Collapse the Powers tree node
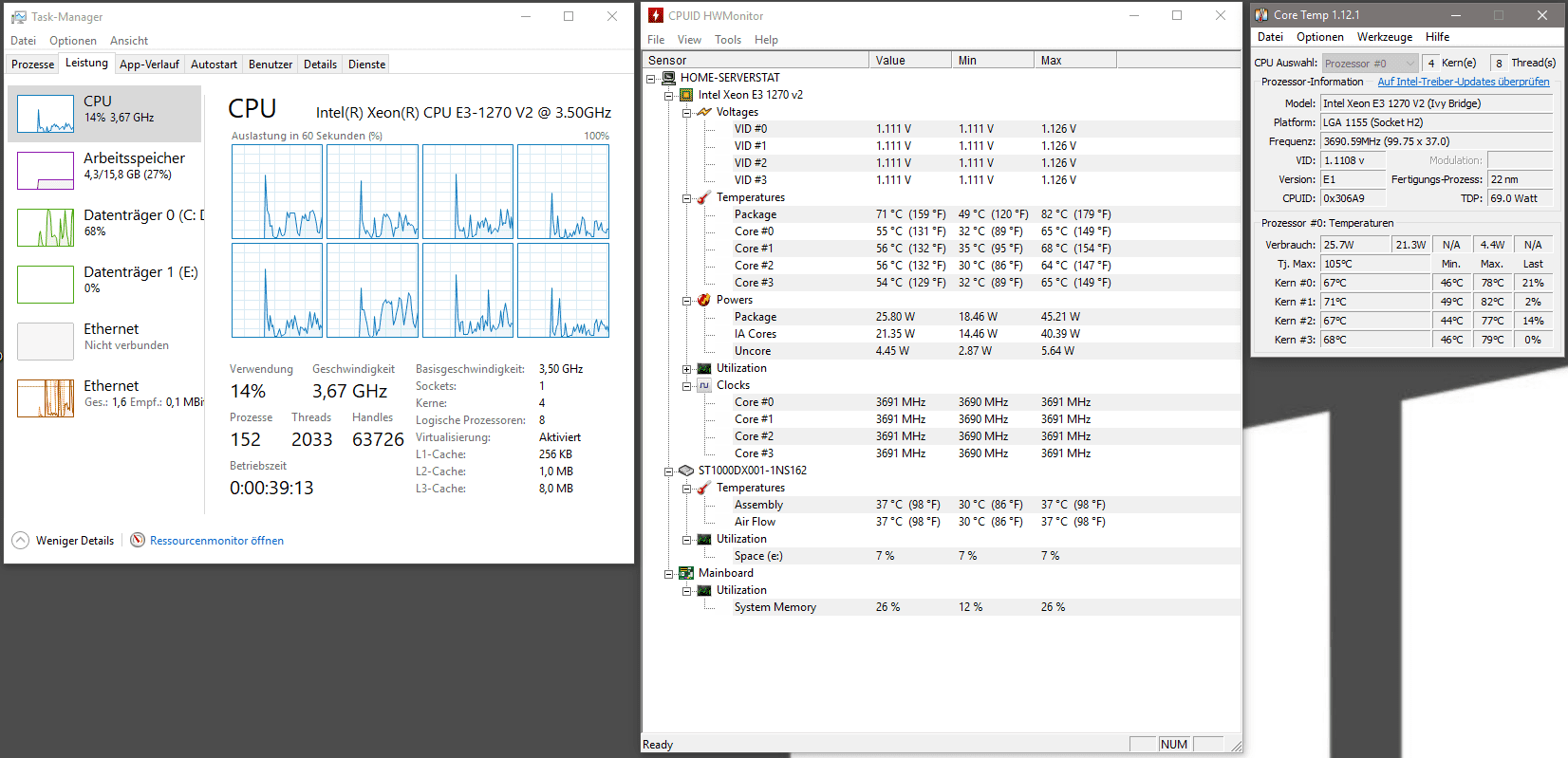1568x758 pixels. click(x=686, y=301)
